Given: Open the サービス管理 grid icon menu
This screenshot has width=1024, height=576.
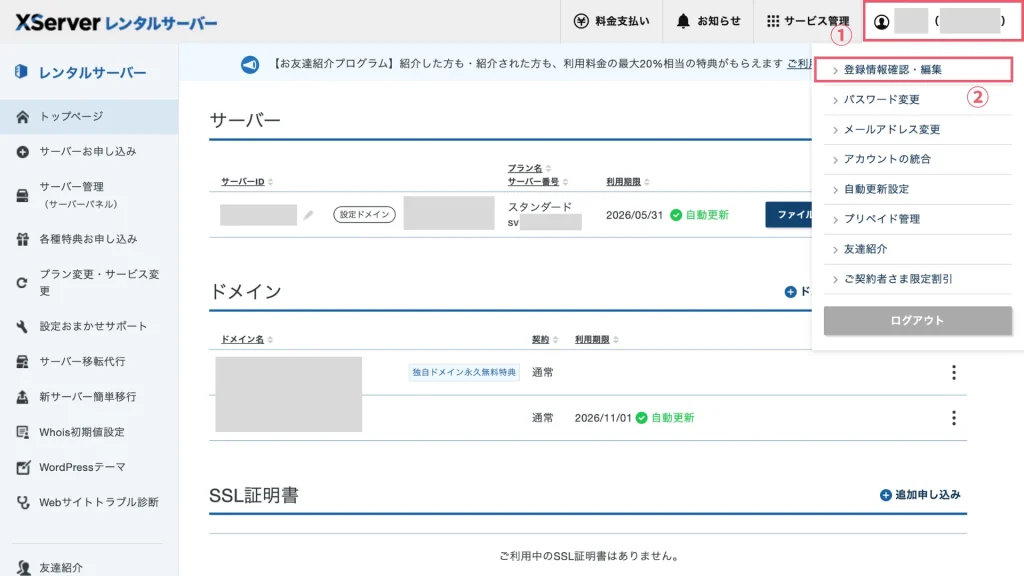Looking at the screenshot, I should [x=773, y=21].
